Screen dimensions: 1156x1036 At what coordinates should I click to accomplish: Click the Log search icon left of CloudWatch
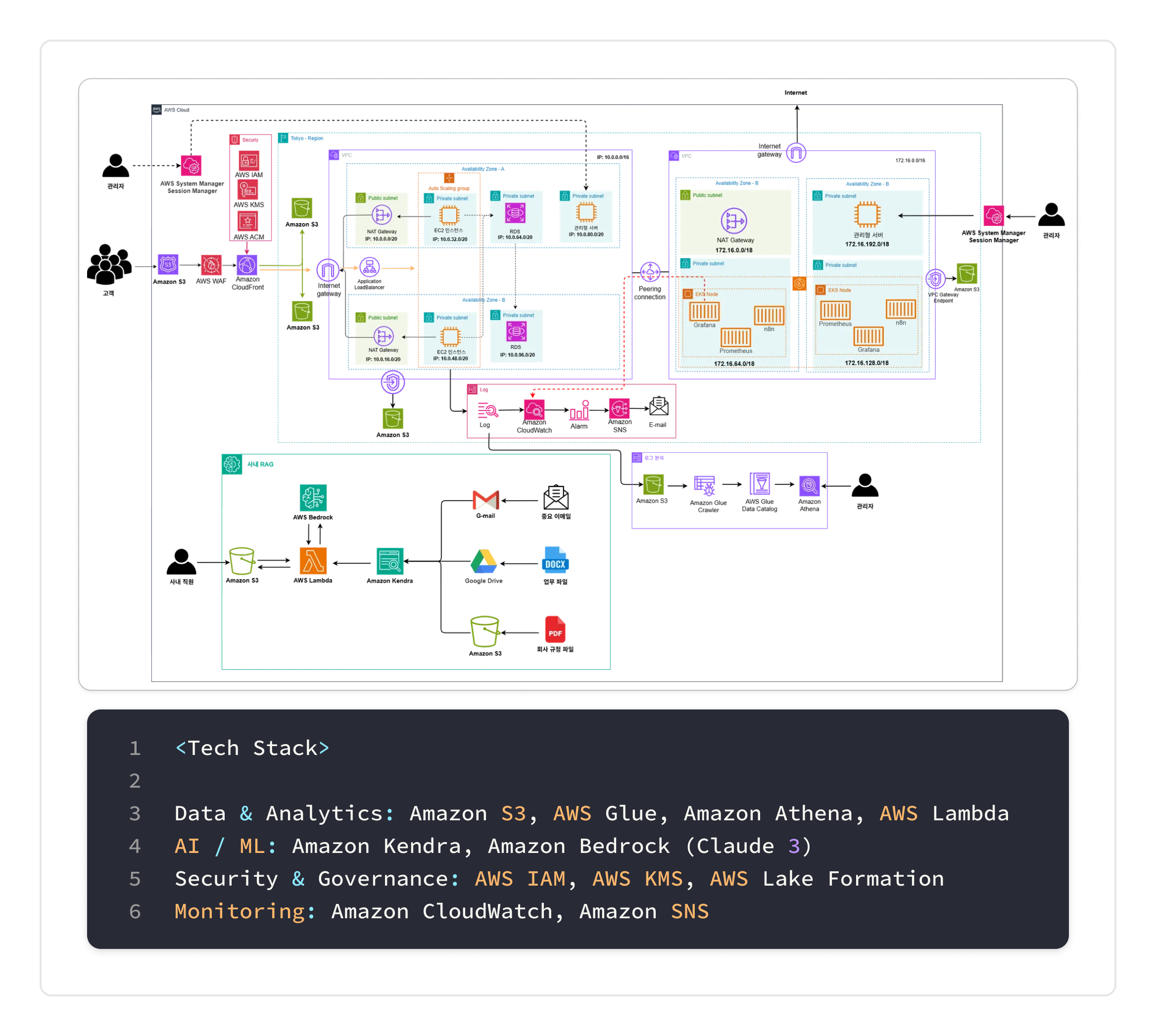tap(487, 410)
